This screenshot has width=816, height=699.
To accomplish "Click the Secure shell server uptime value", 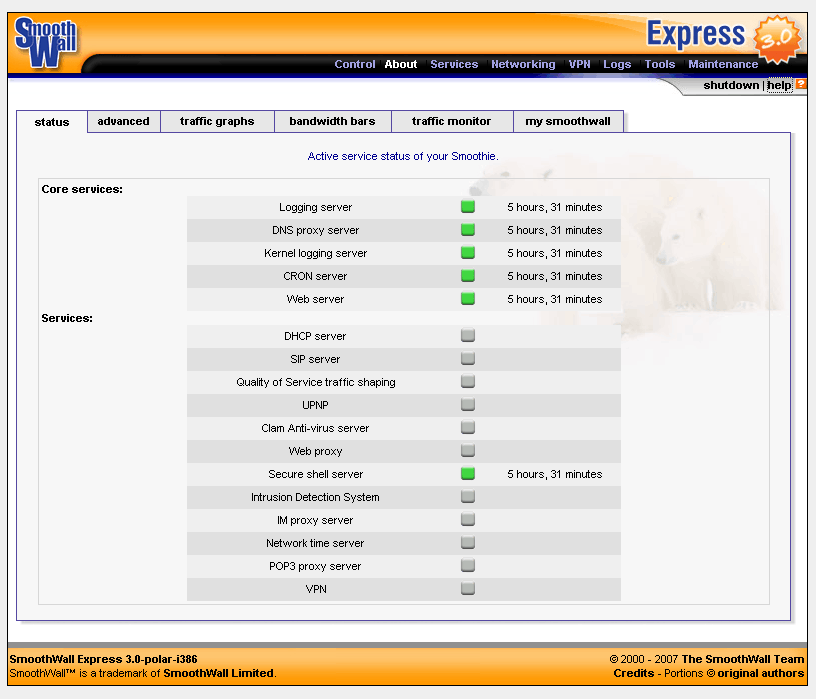I will tap(555, 474).
